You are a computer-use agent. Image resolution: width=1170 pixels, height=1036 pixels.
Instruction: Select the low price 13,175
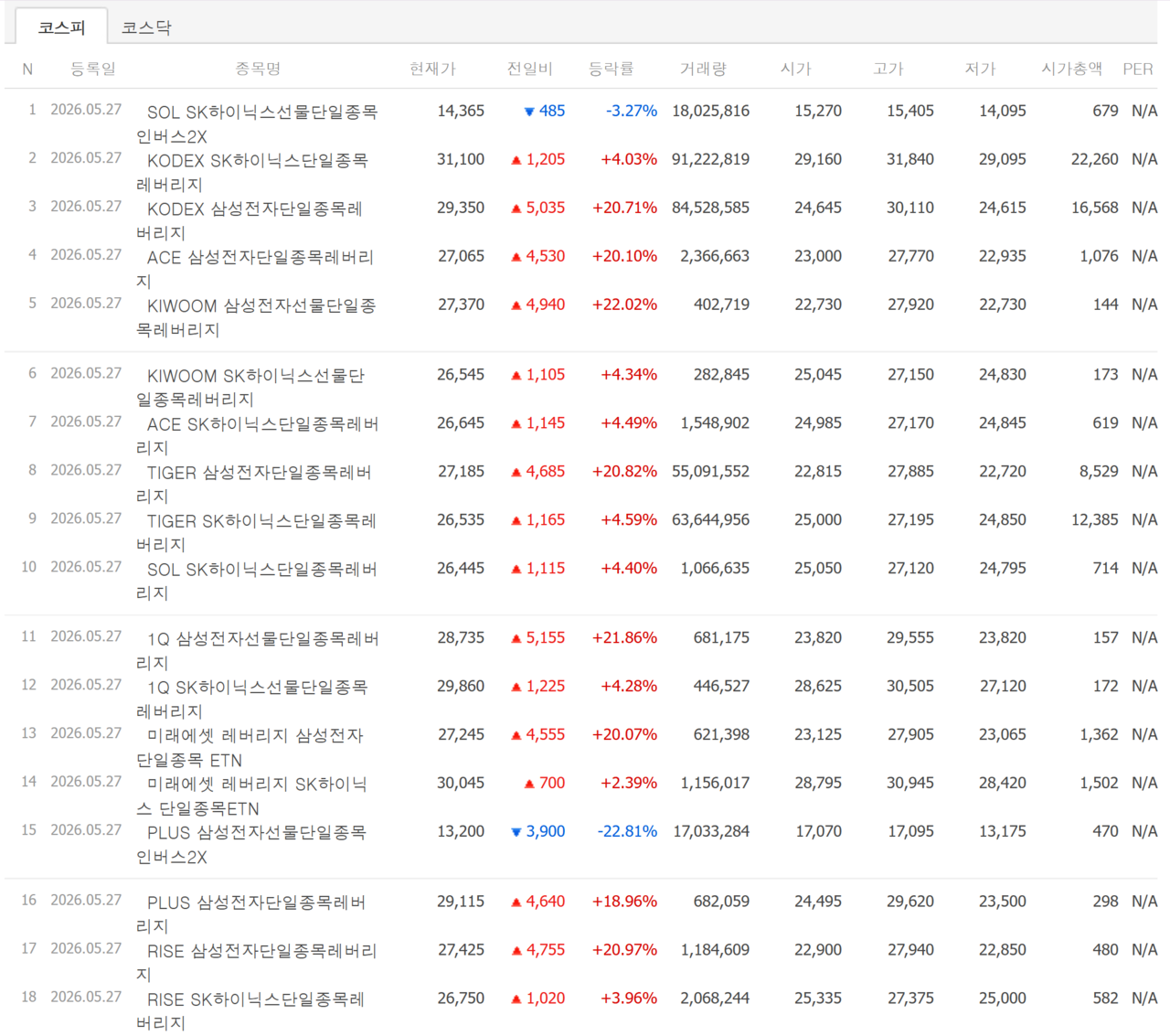tap(1003, 831)
